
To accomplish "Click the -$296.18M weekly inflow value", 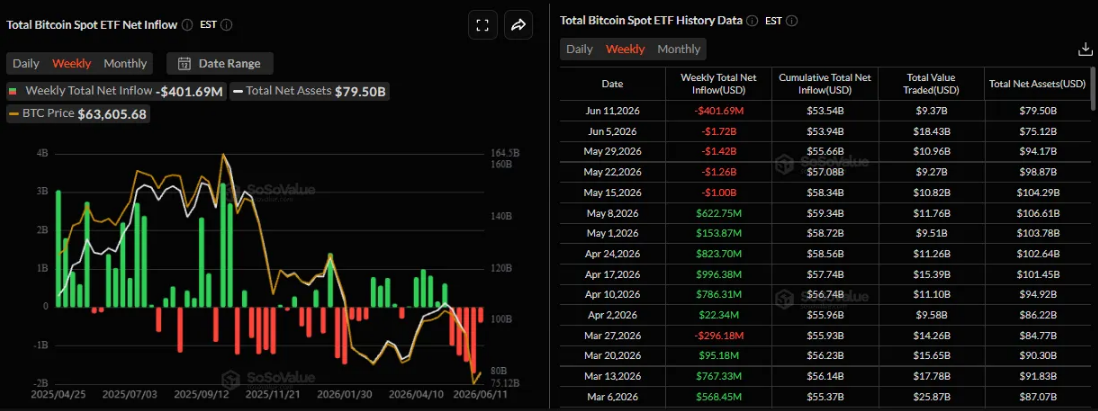I will 718,335.
